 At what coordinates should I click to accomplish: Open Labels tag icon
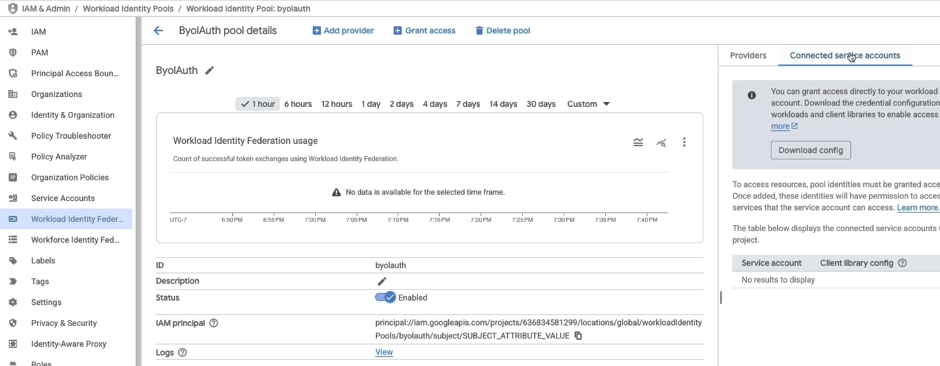pyautogui.click(x=13, y=261)
